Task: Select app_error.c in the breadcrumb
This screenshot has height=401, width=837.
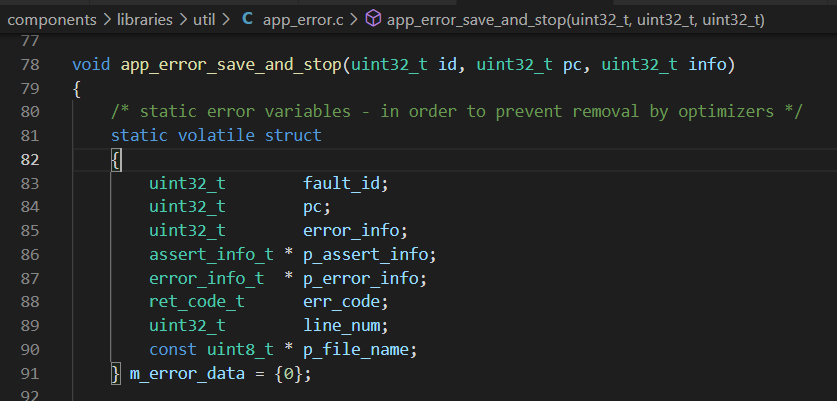Action: [304, 20]
